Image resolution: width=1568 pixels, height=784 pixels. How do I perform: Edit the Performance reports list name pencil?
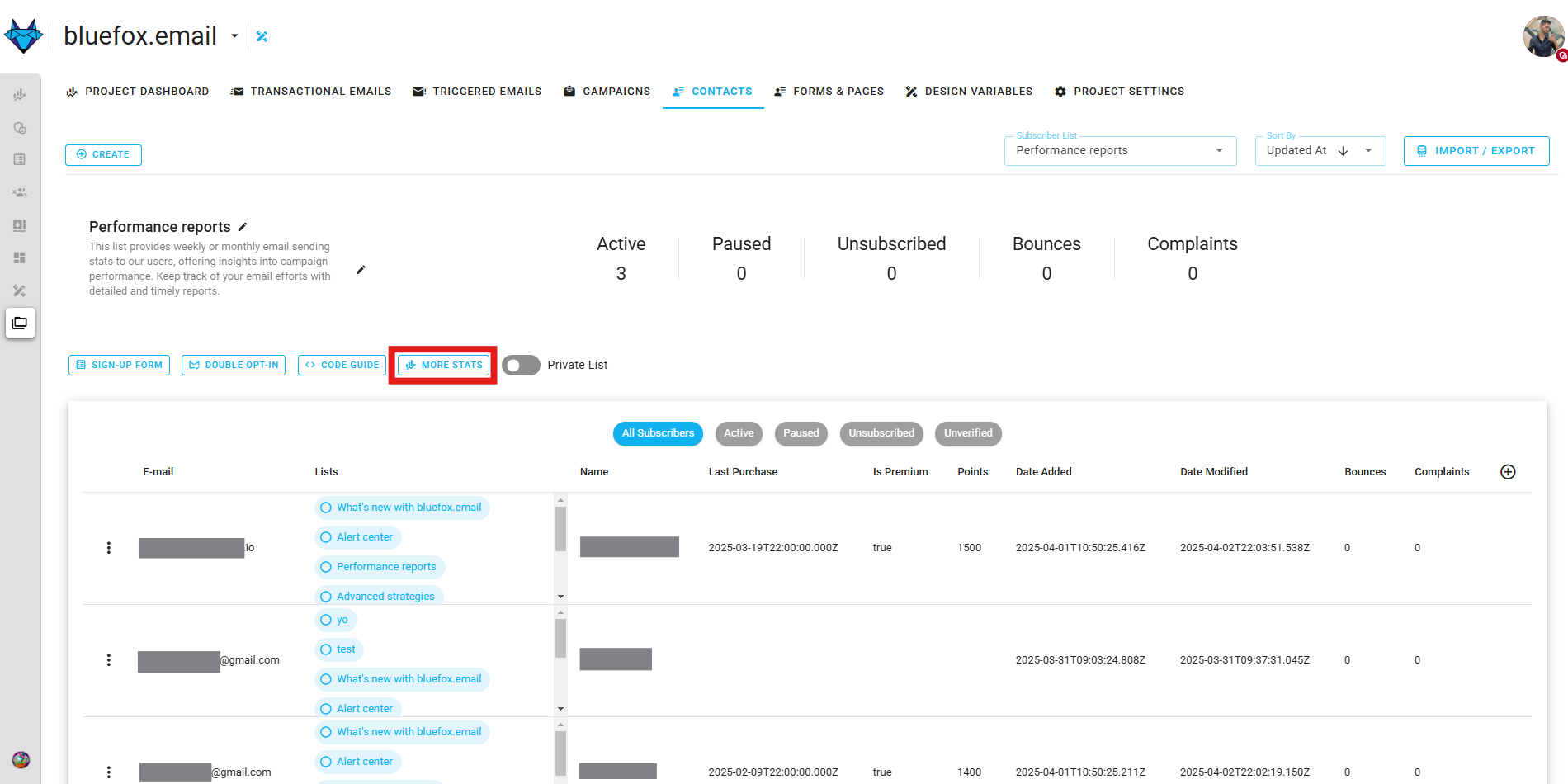[x=243, y=227]
